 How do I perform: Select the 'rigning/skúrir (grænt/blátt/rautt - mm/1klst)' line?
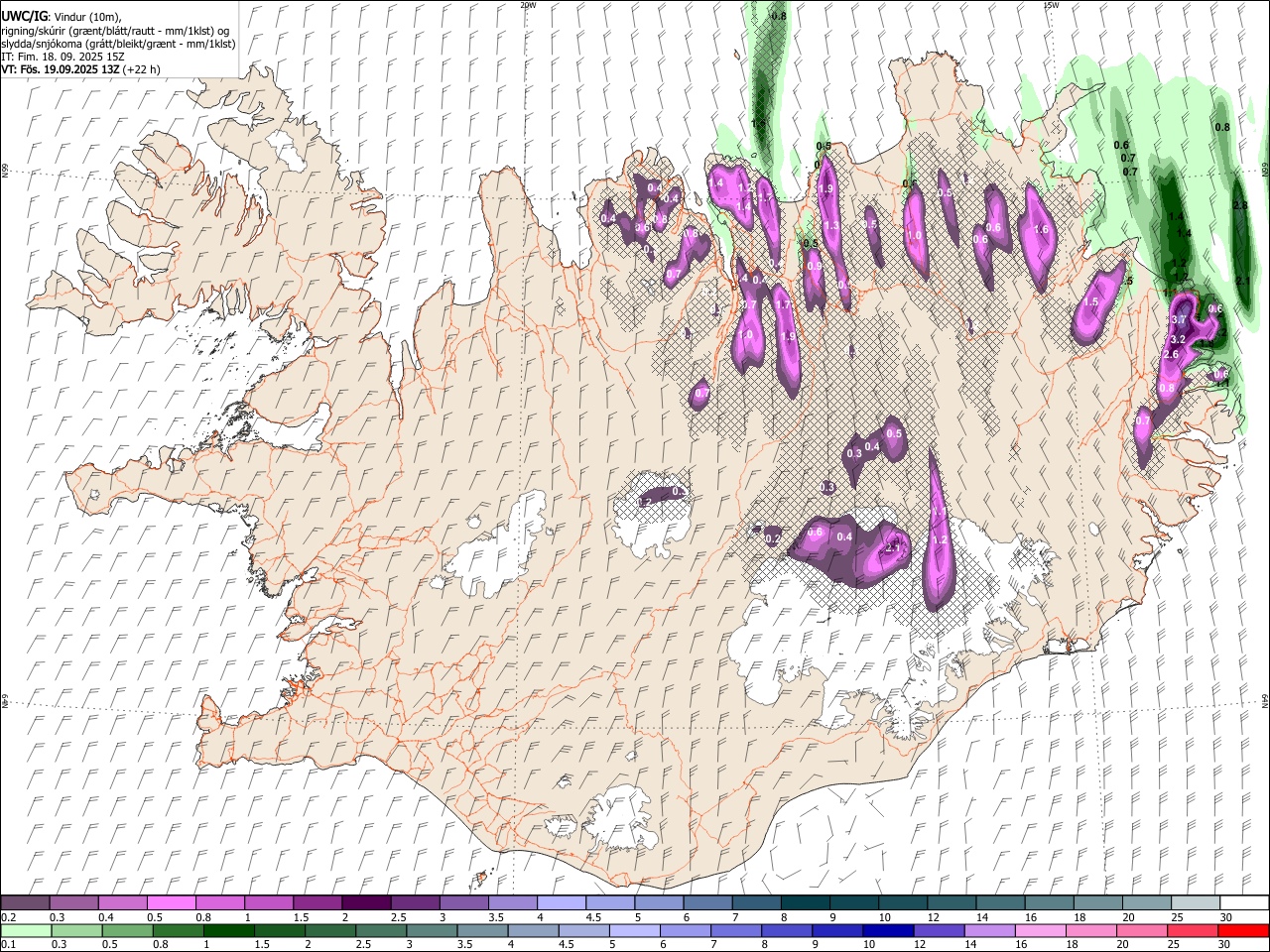115,31
